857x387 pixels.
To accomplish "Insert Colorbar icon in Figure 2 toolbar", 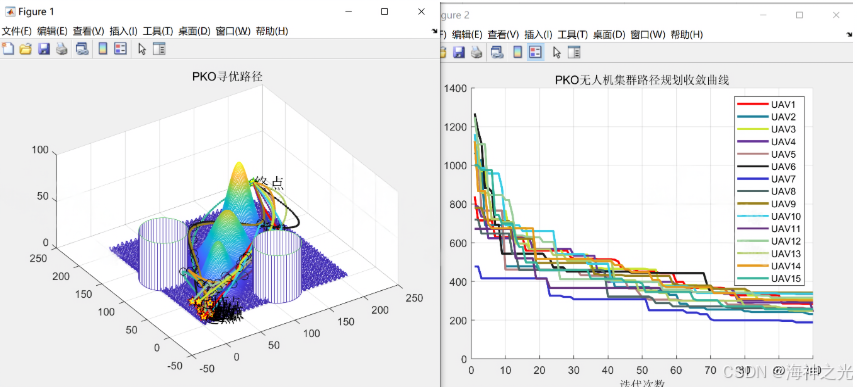I will click(x=518, y=52).
